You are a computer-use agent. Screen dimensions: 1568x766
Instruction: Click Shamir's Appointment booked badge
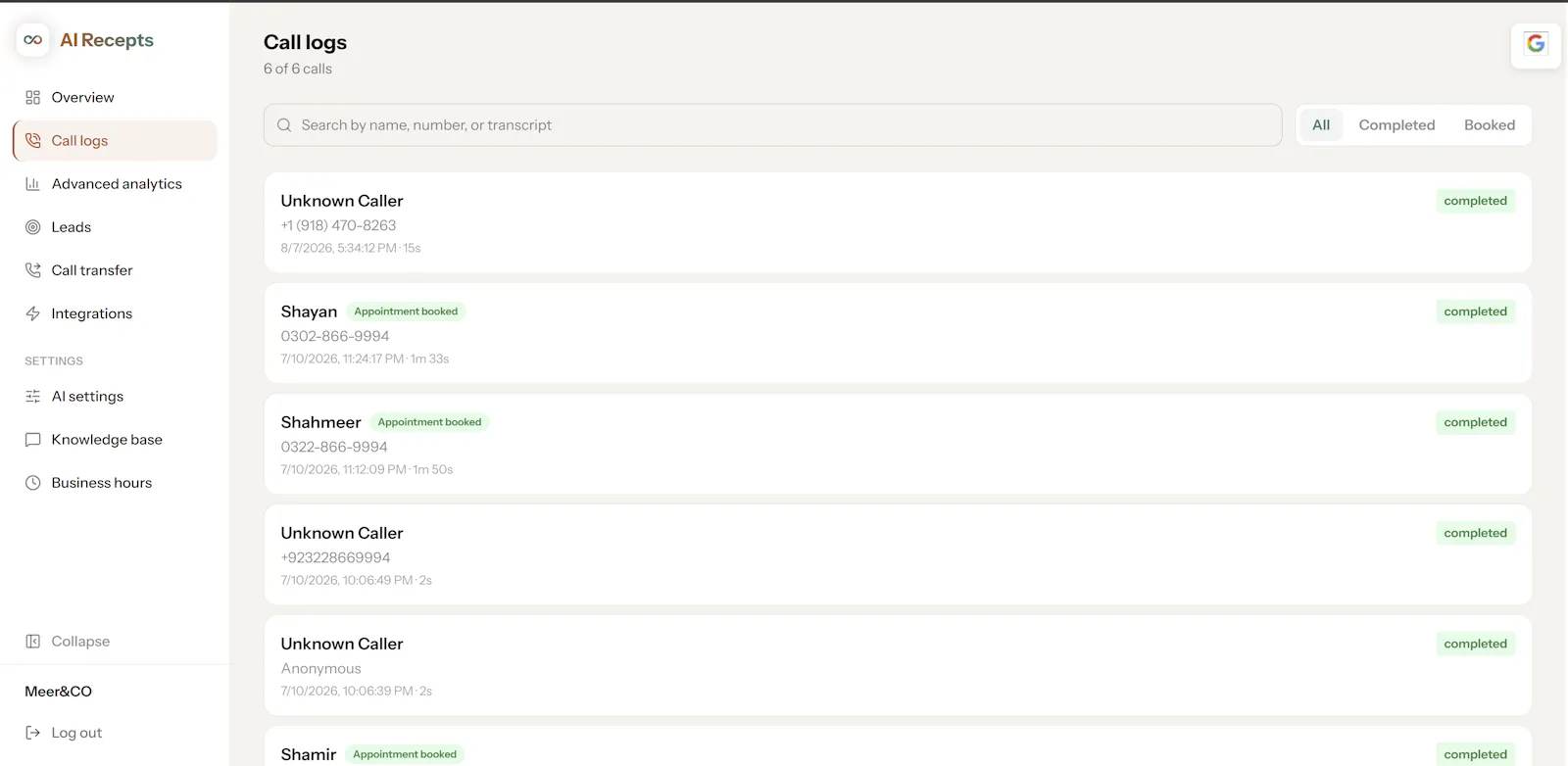[405, 754]
